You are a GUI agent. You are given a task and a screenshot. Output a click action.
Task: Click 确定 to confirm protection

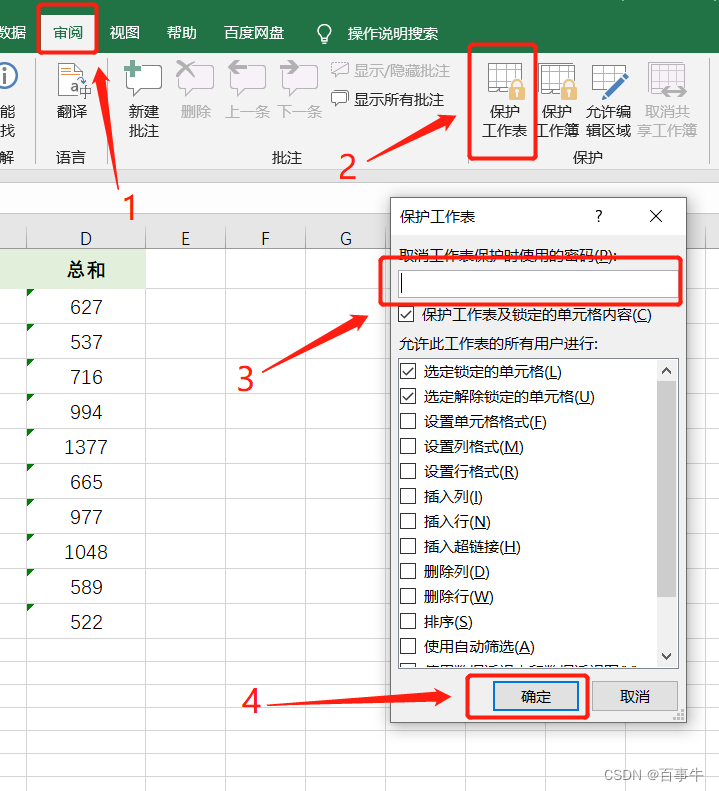pos(536,696)
